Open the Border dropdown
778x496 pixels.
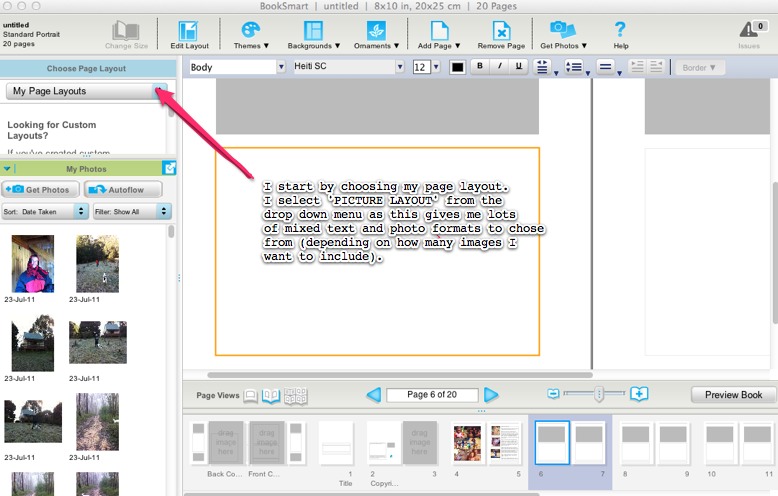[699, 67]
